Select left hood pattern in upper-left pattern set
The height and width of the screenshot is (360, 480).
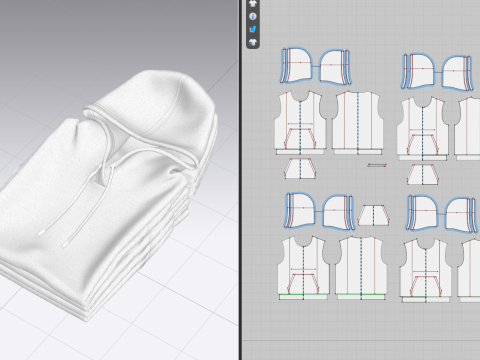pos(301,65)
